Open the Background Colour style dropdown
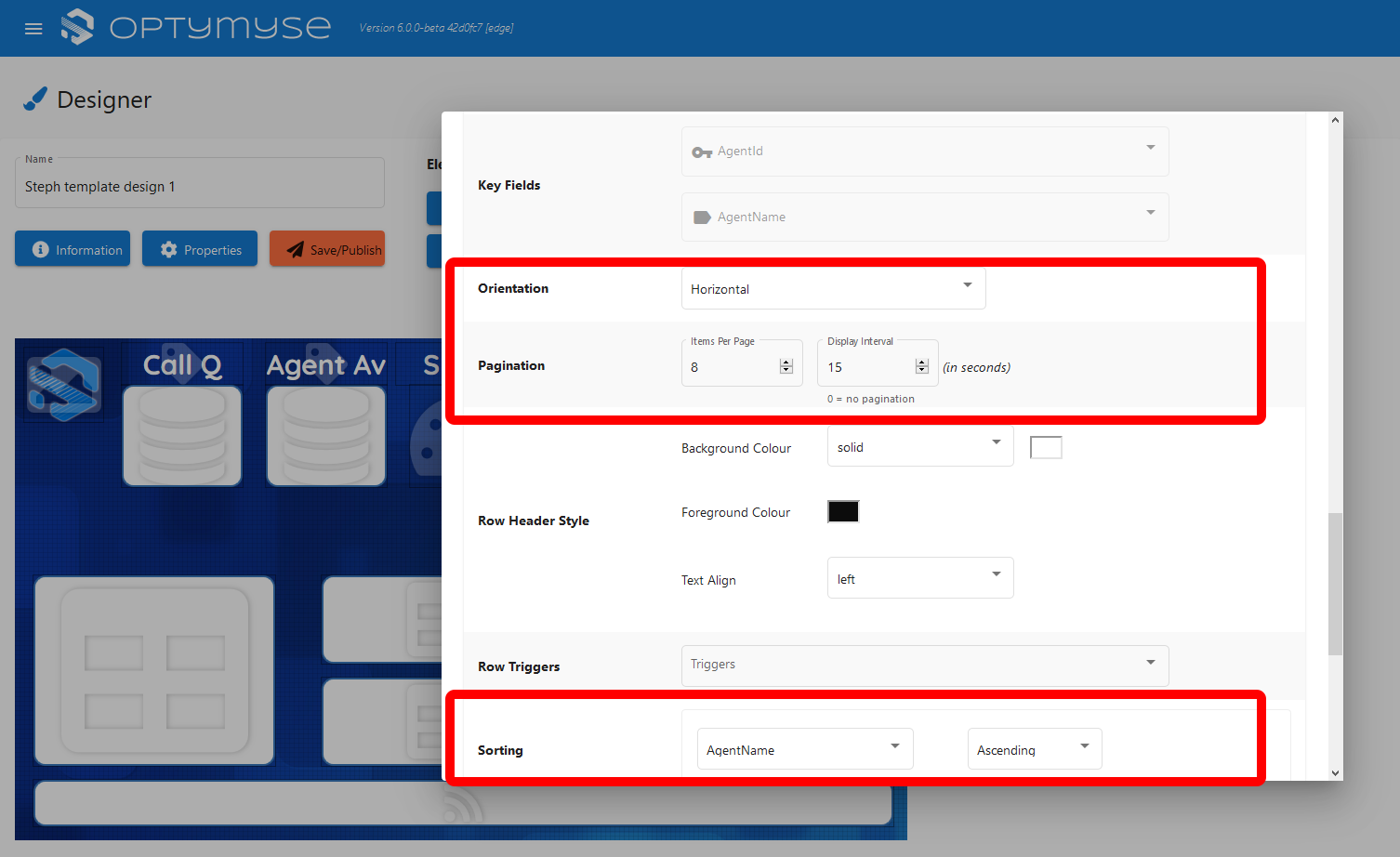1400x857 pixels. (x=919, y=447)
